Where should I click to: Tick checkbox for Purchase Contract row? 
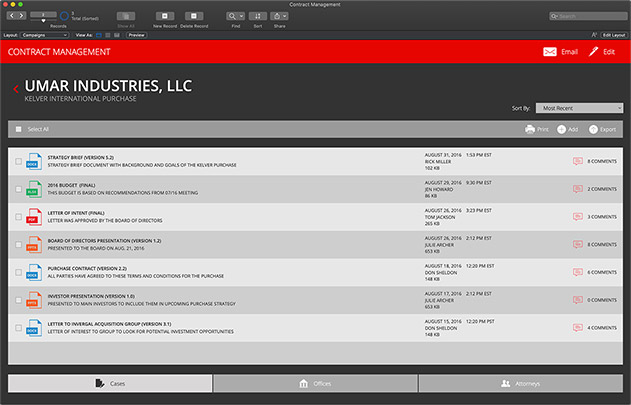click(18, 272)
